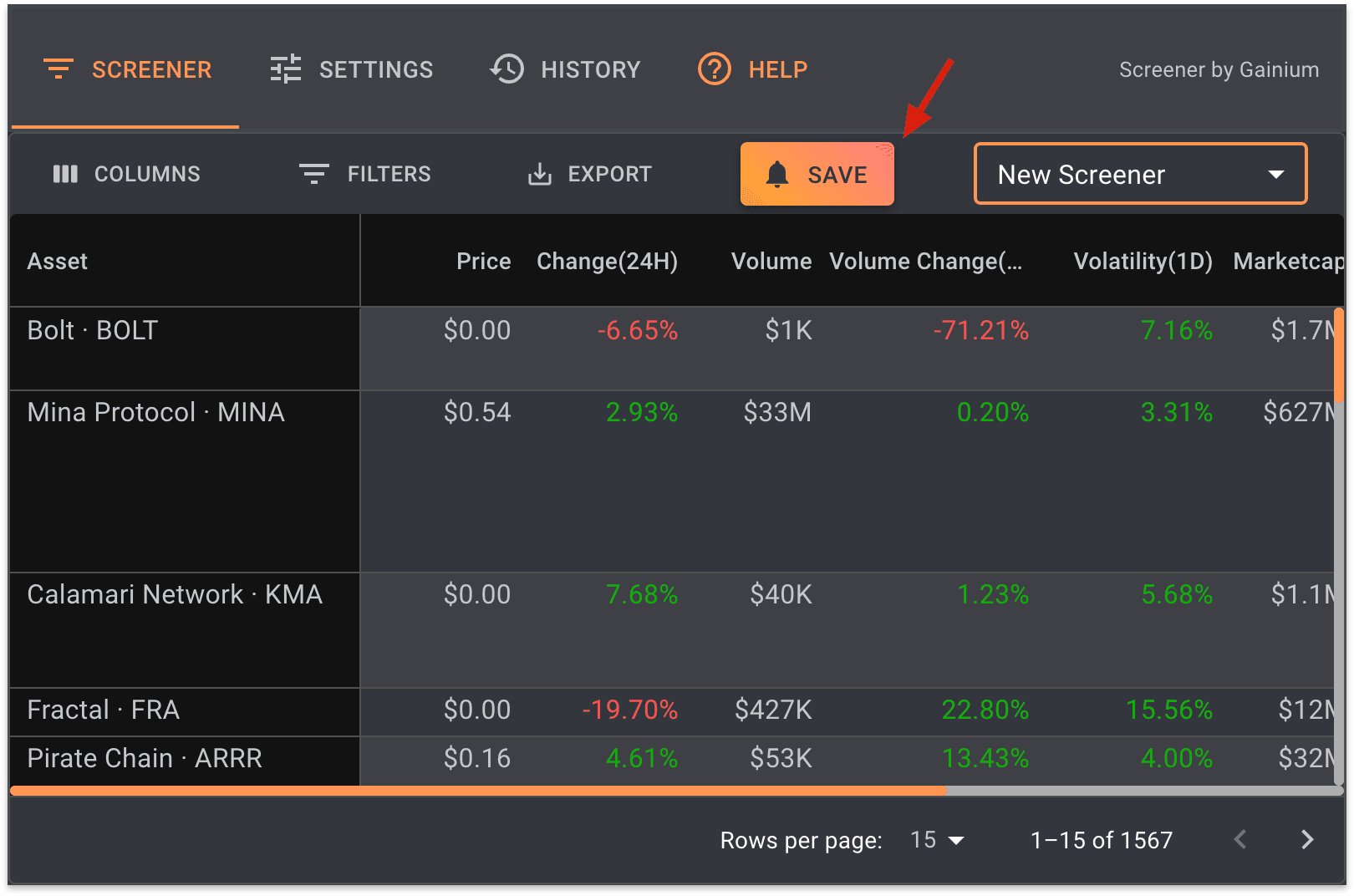Expand the rows per page selector
The height and width of the screenshot is (896, 1354).
pos(938,840)
